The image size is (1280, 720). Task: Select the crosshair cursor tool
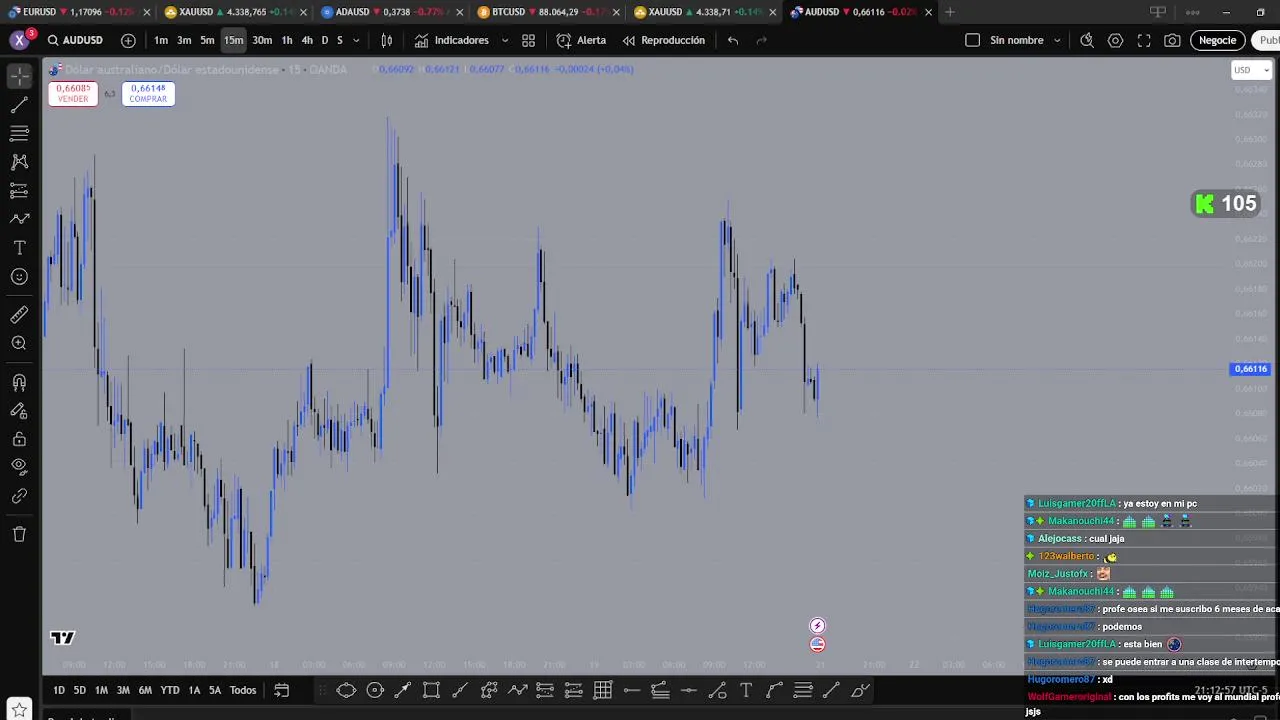pyautogui.click(x=19, y=76)
